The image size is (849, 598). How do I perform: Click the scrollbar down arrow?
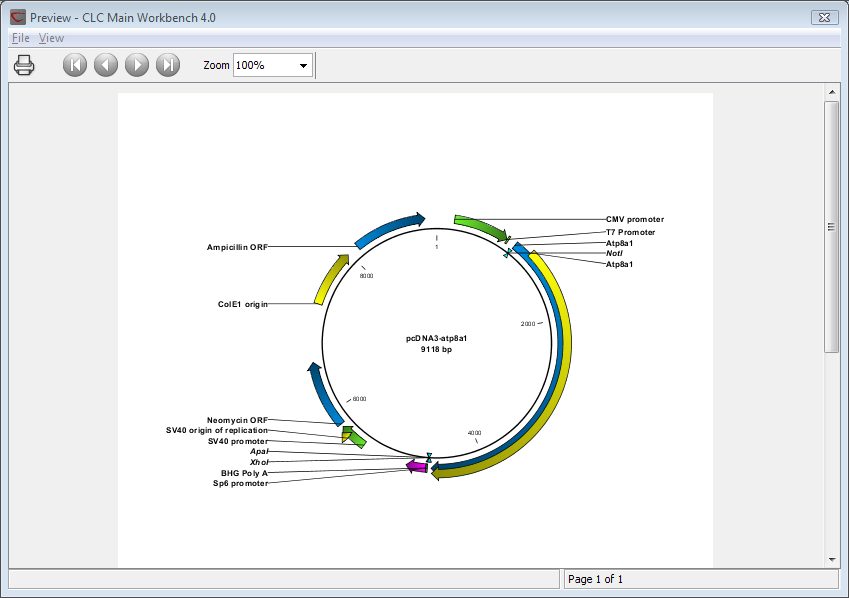click(x=831, y=559)
